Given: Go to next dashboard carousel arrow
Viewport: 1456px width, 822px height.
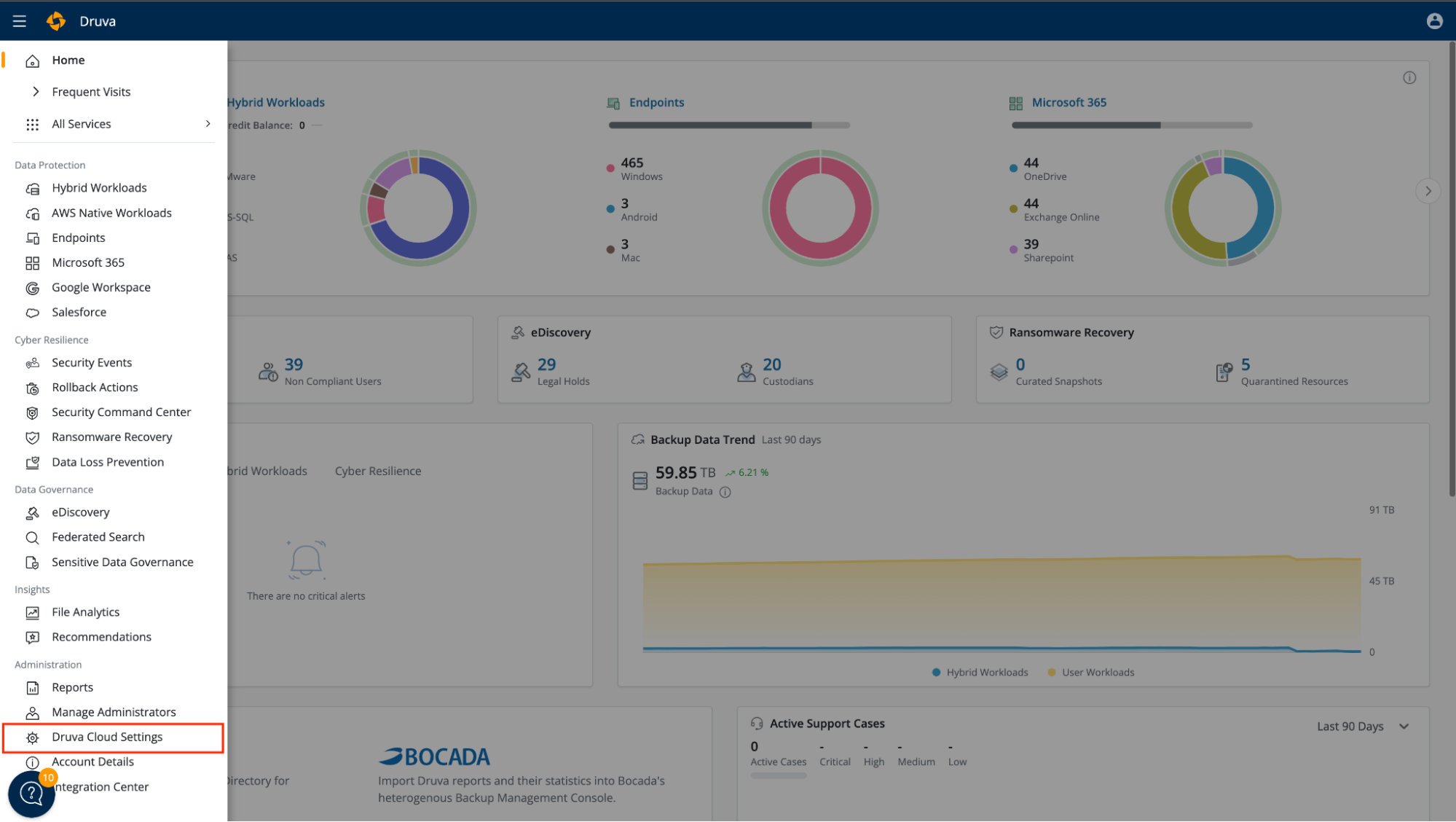Looking at the screenshot, I should click(1428, 191).
